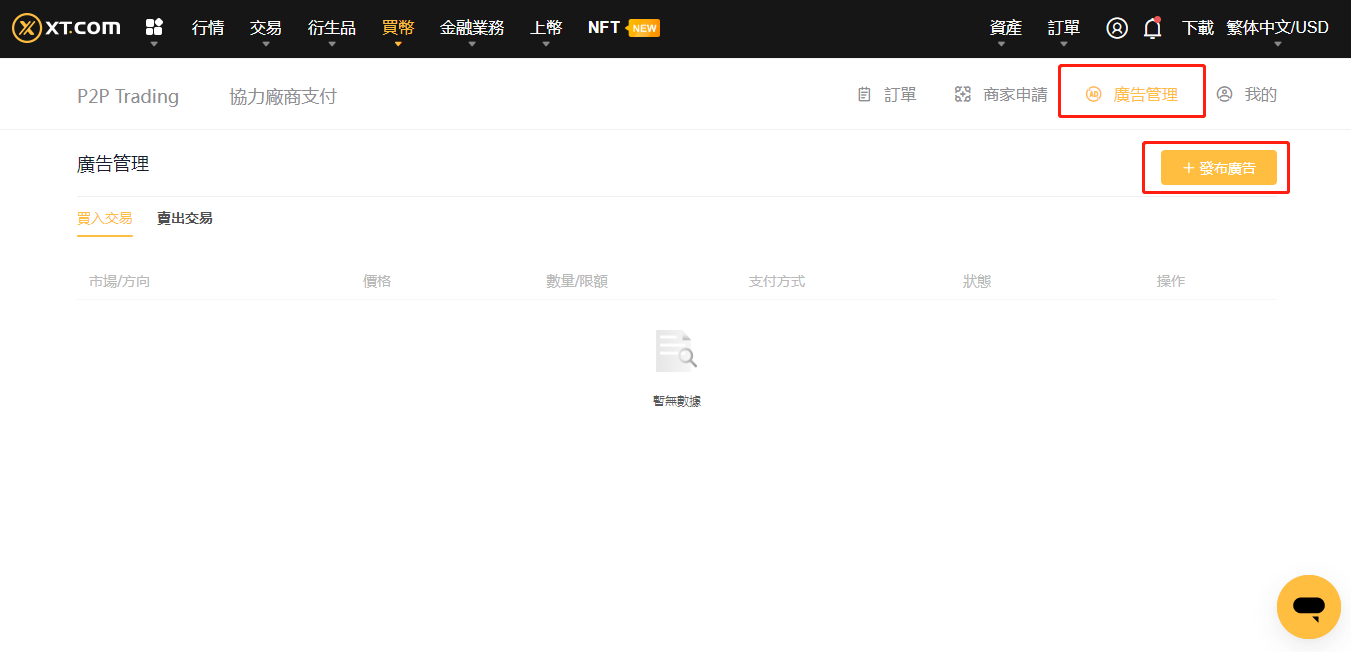Expand the 交易 trade dropdown

[x=266, y=28]
